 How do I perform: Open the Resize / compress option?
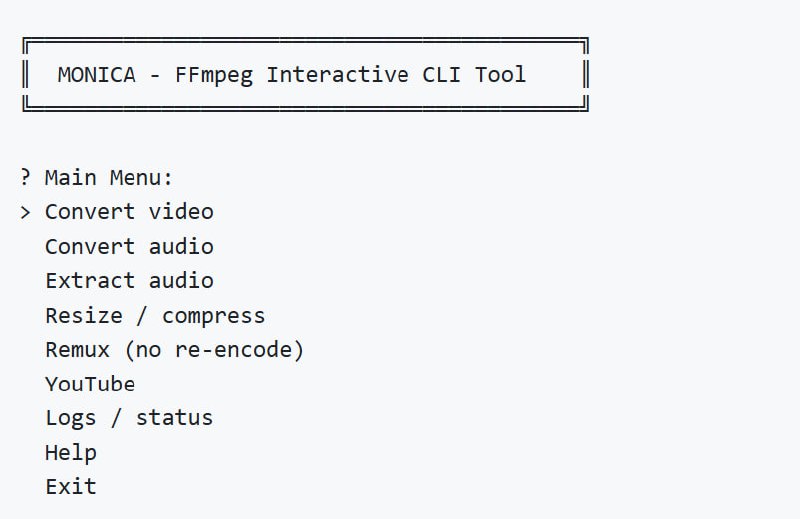(x=155, y=316)
